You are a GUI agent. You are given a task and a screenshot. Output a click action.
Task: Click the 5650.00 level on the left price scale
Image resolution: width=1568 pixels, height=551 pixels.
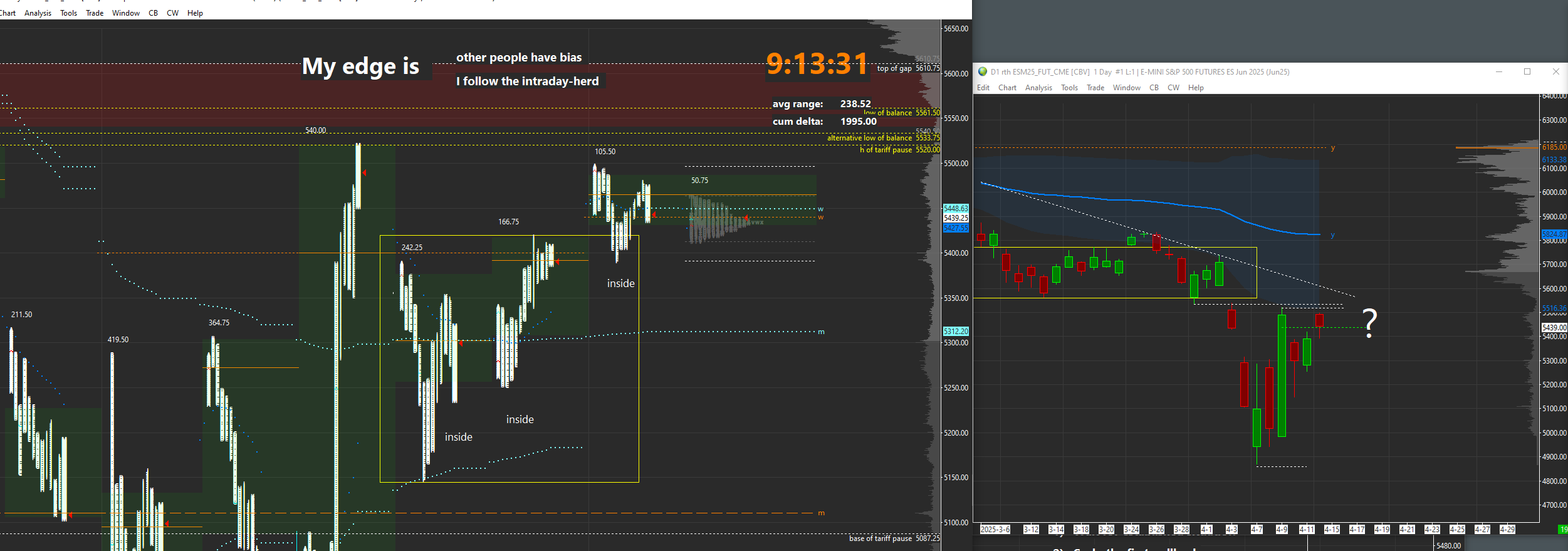(956, 29)
